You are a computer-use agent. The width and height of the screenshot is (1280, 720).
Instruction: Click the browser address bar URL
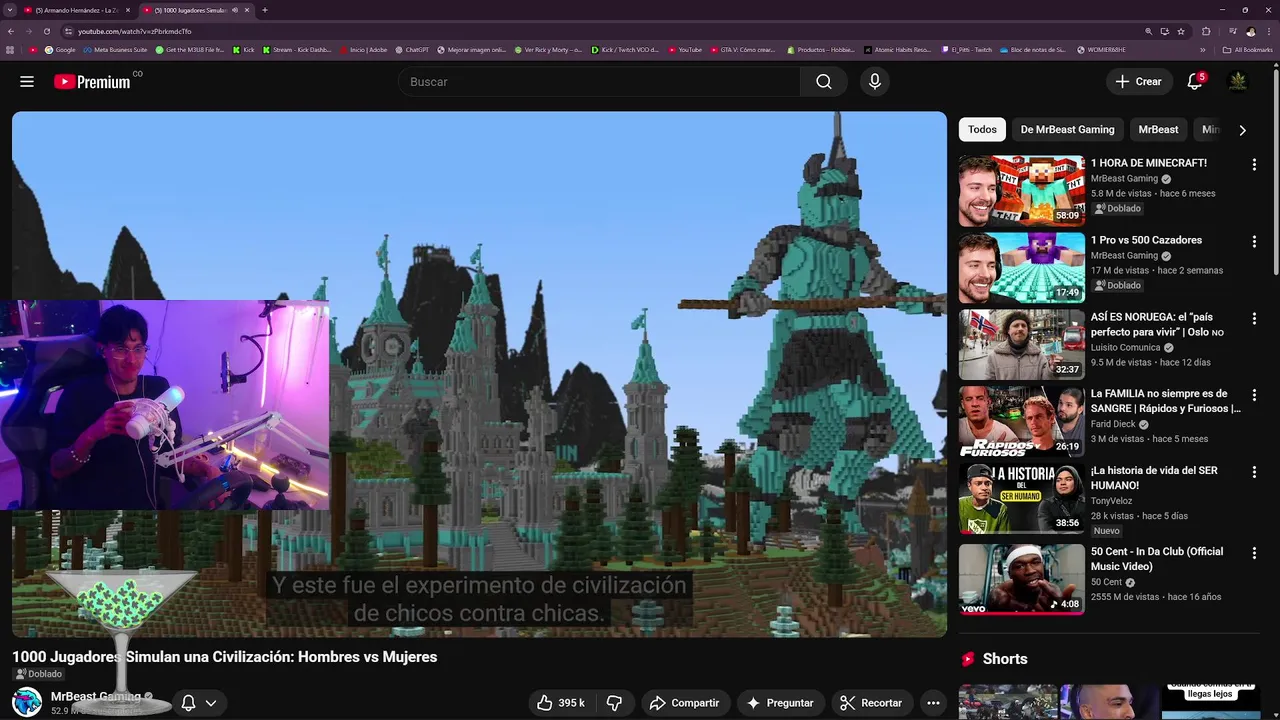[x=134, y=31]
